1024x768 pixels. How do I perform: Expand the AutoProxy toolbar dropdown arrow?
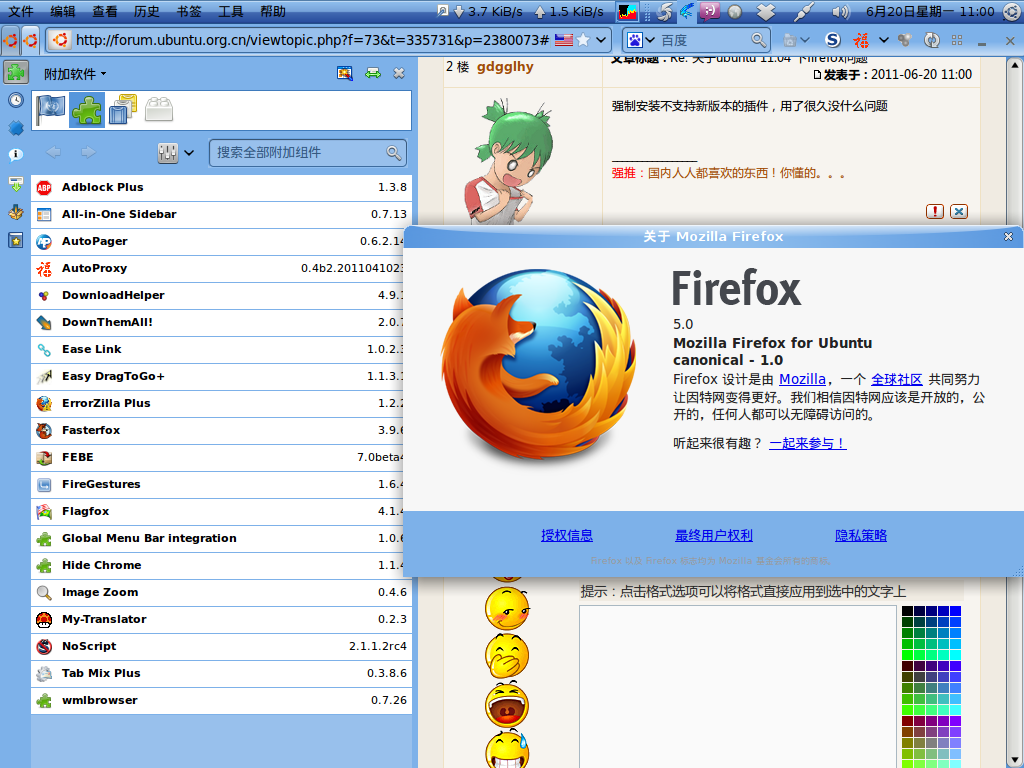coord(884,40)
